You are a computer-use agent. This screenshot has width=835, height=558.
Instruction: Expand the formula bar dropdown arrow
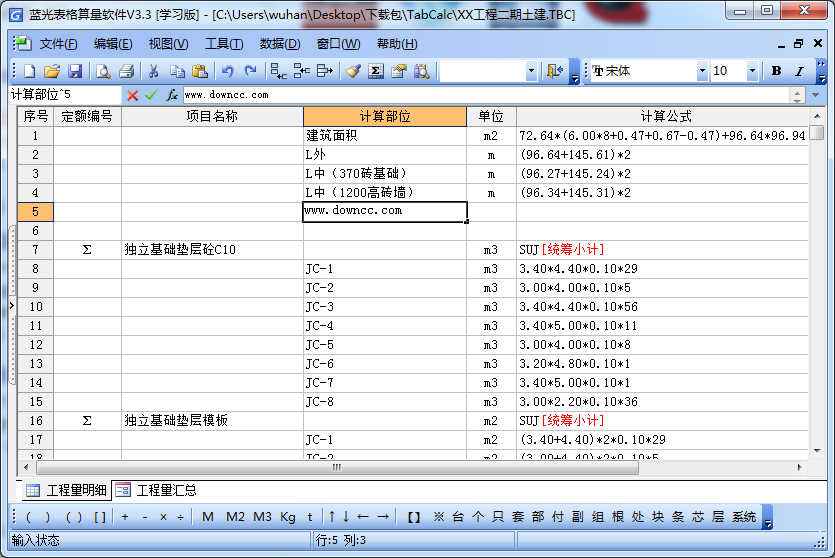[797, 95]
